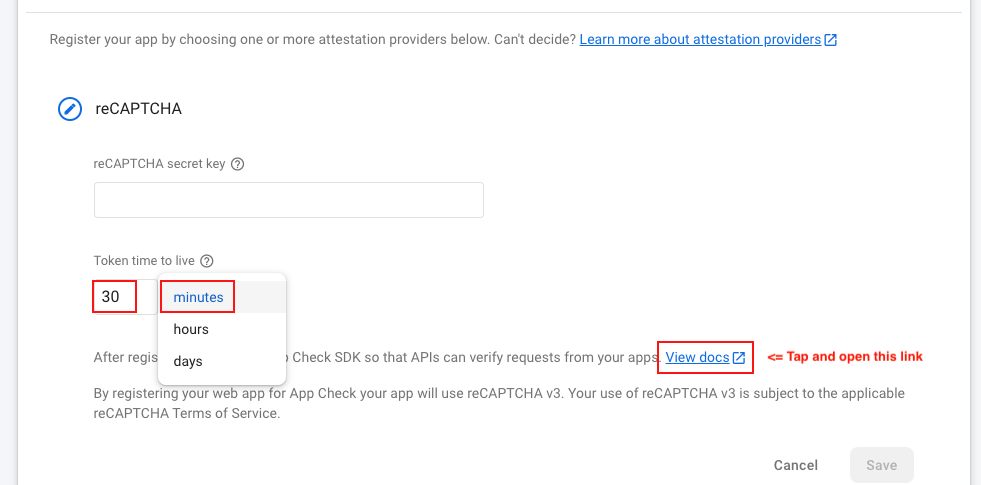Click the red Tap and open this link note
Image resolution: width=981 pixels, height=485 pixels.
tap(844, 357)
